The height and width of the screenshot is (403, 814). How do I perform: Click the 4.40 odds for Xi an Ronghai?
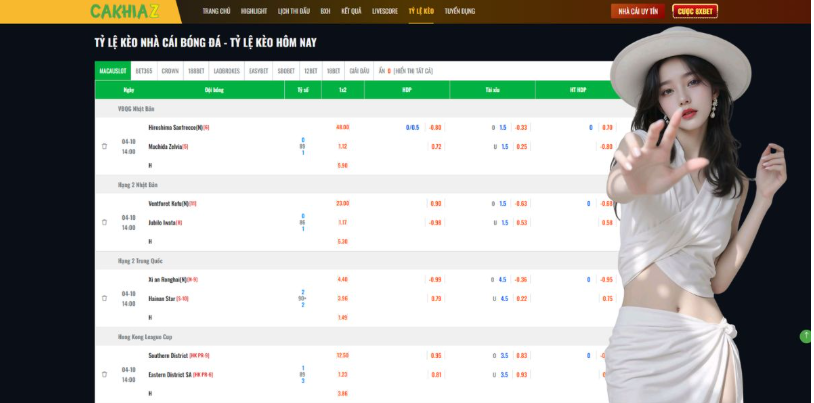pyautogui.click(x=343, y=279)
